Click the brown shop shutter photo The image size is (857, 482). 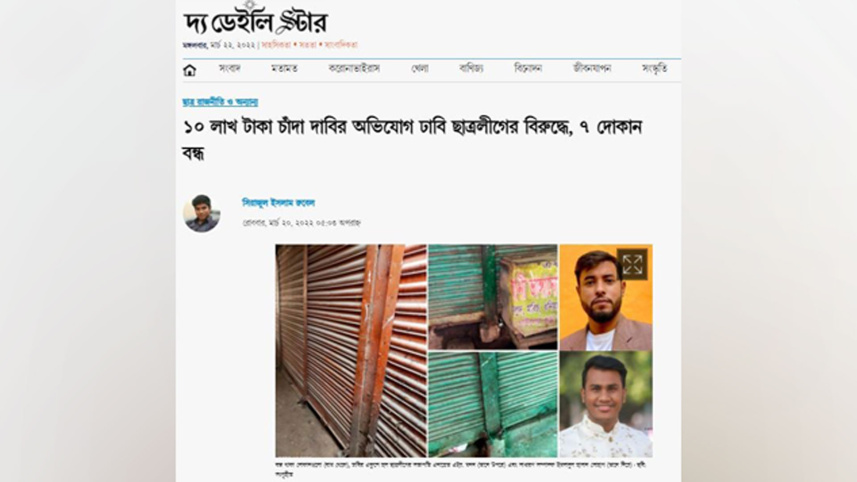click(351, 350)
